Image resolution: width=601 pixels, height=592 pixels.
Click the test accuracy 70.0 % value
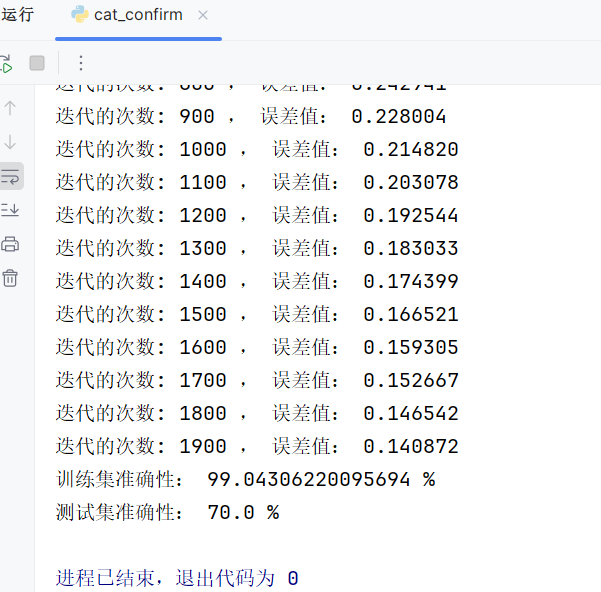243,512
